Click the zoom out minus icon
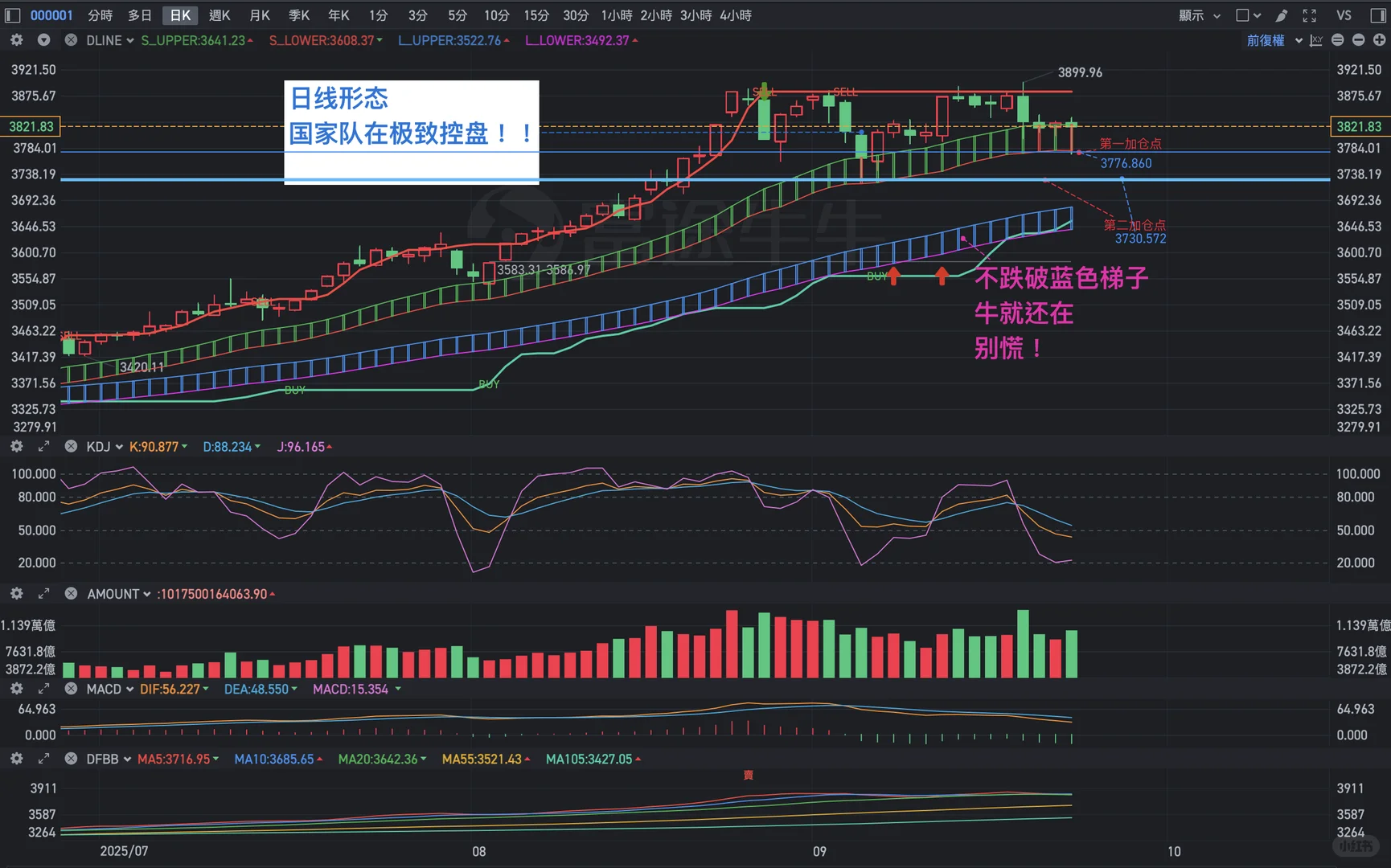 [x=1359, y=39]
